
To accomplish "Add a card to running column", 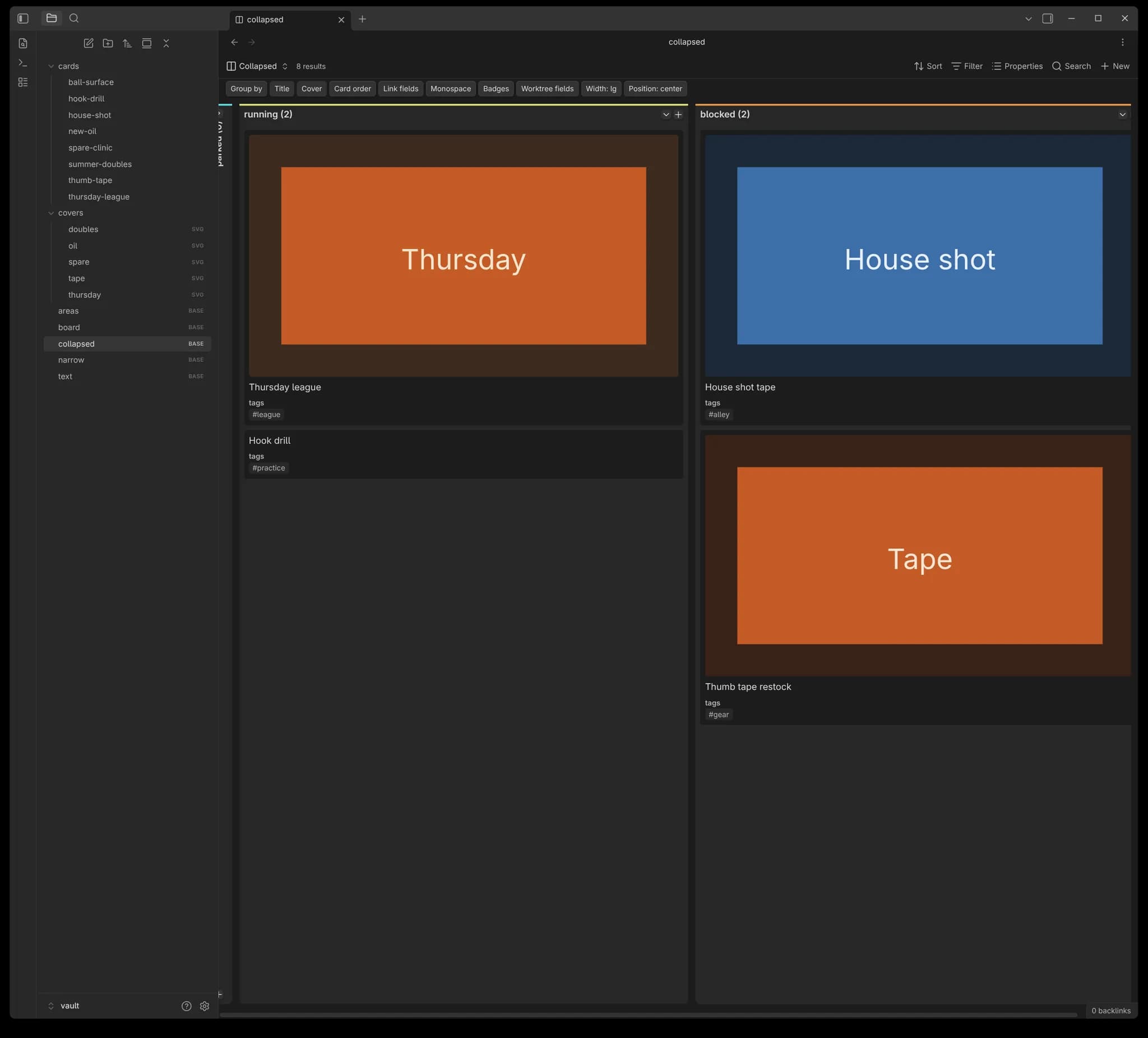I will pos(678,114).
